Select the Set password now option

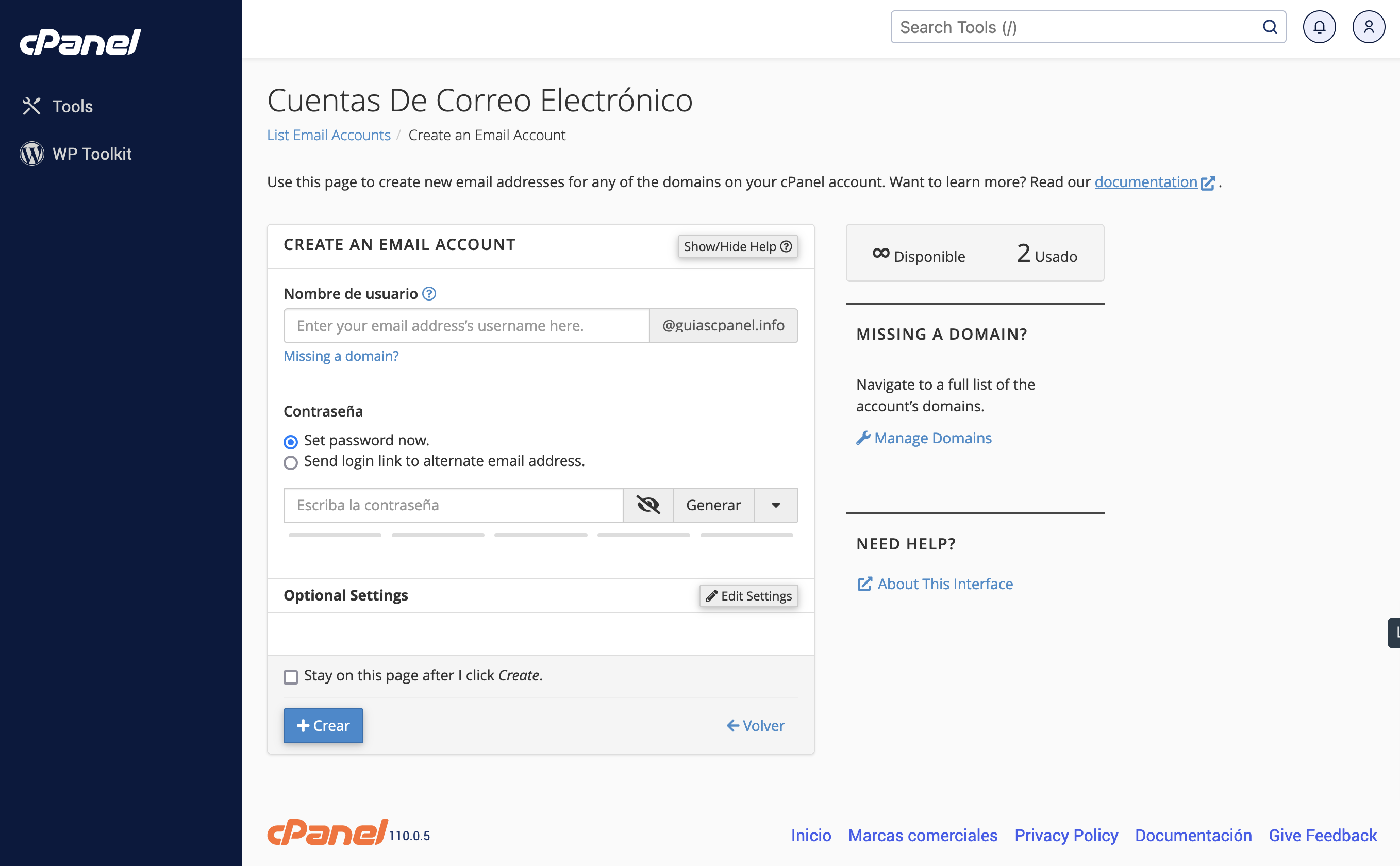click(x=290, y=442)
